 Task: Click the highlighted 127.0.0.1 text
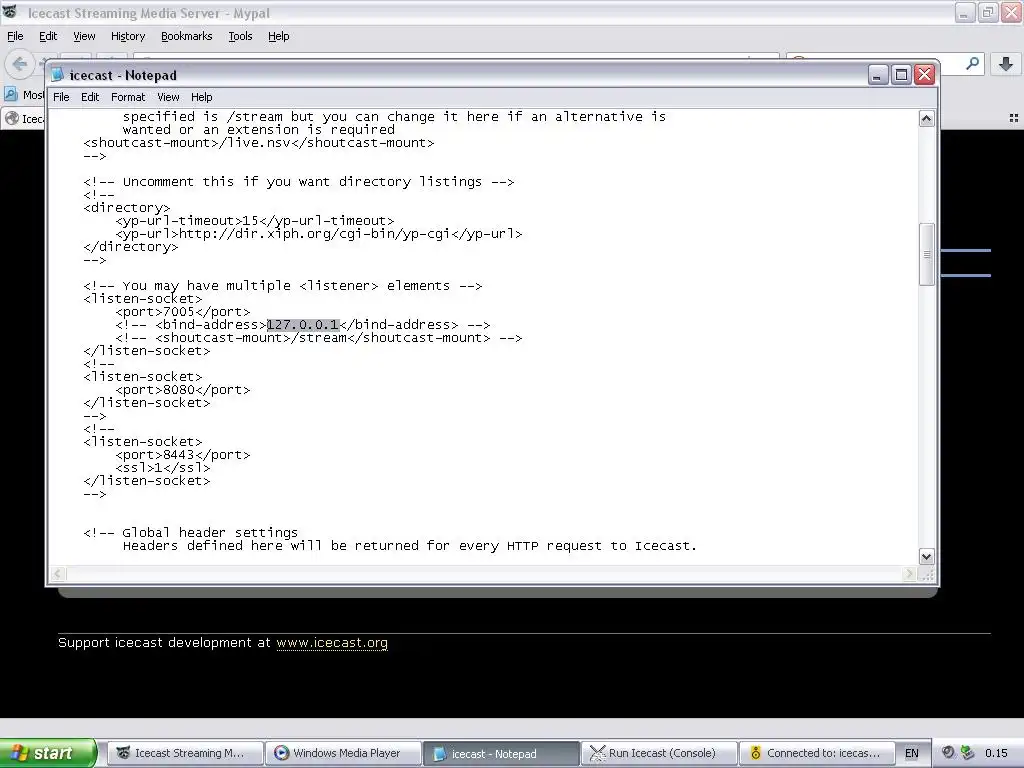tap(303, 325)
